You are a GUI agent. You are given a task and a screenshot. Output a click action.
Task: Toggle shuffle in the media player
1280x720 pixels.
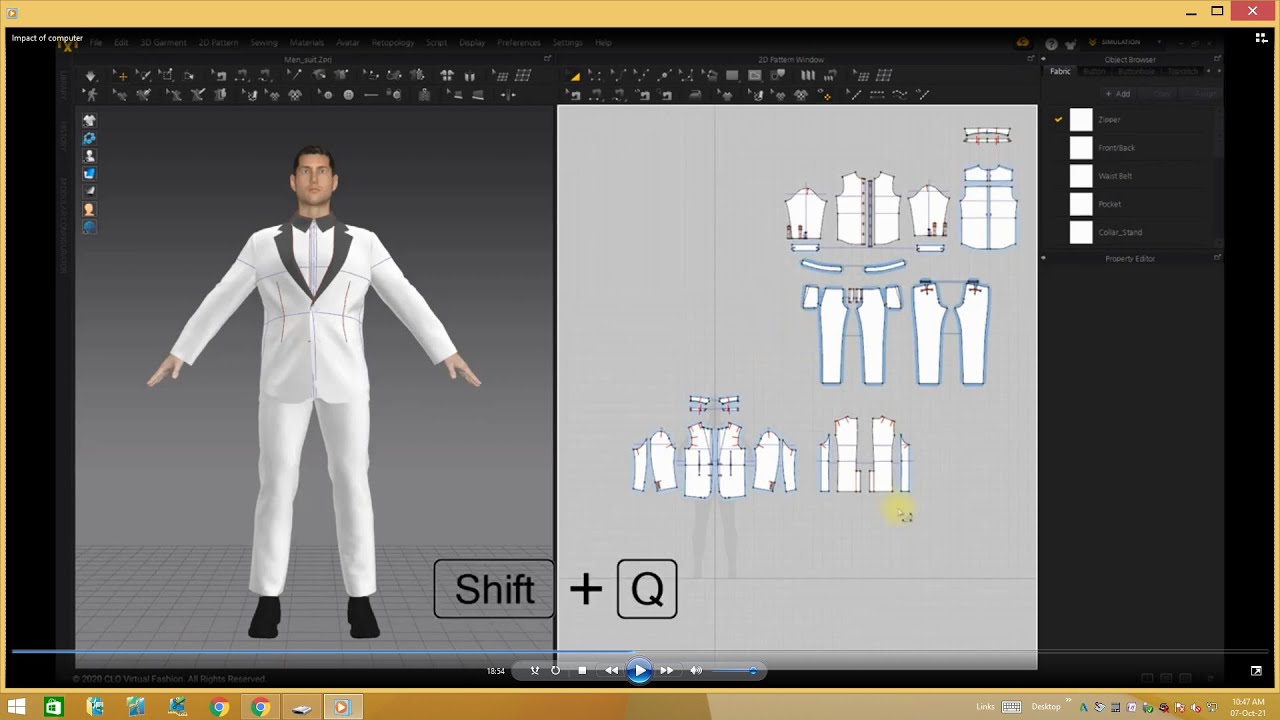pos(535,671)
